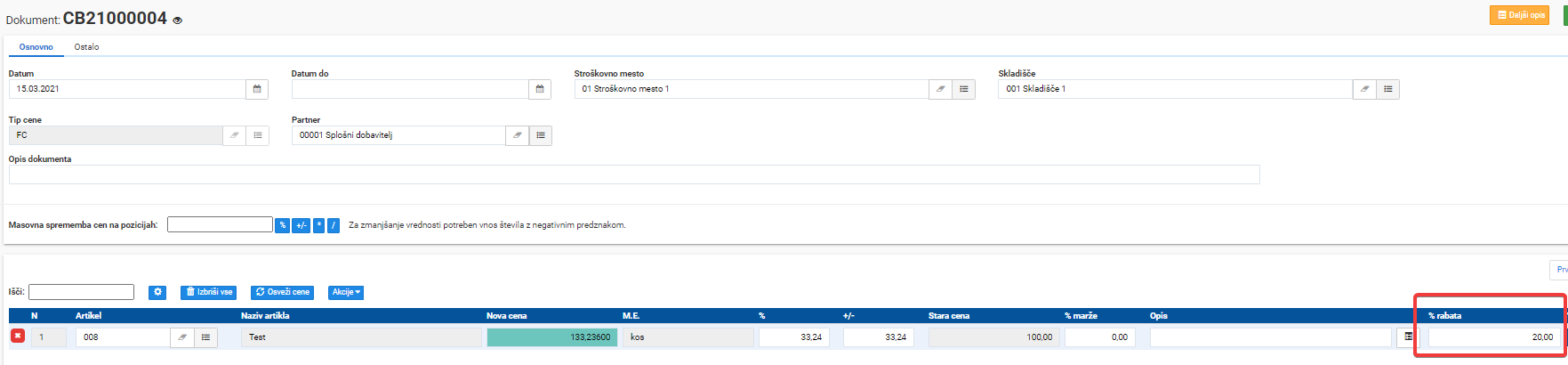
Task: Open the Opis detail icon in row 1
Action: pyautogui.click(x=1408, y=337)
